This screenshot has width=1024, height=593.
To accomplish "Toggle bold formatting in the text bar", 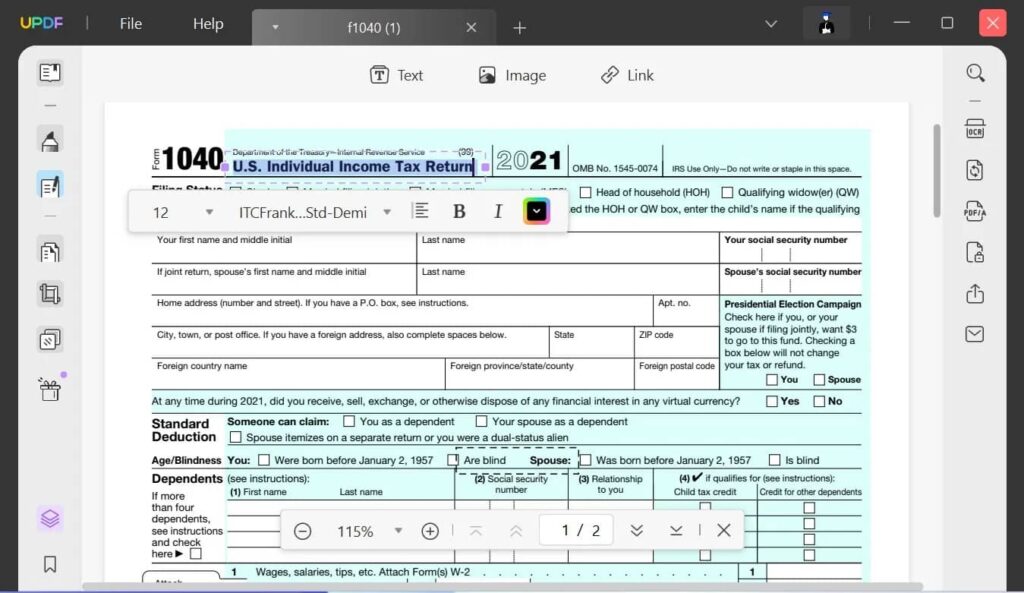I will tap(458, 211).
